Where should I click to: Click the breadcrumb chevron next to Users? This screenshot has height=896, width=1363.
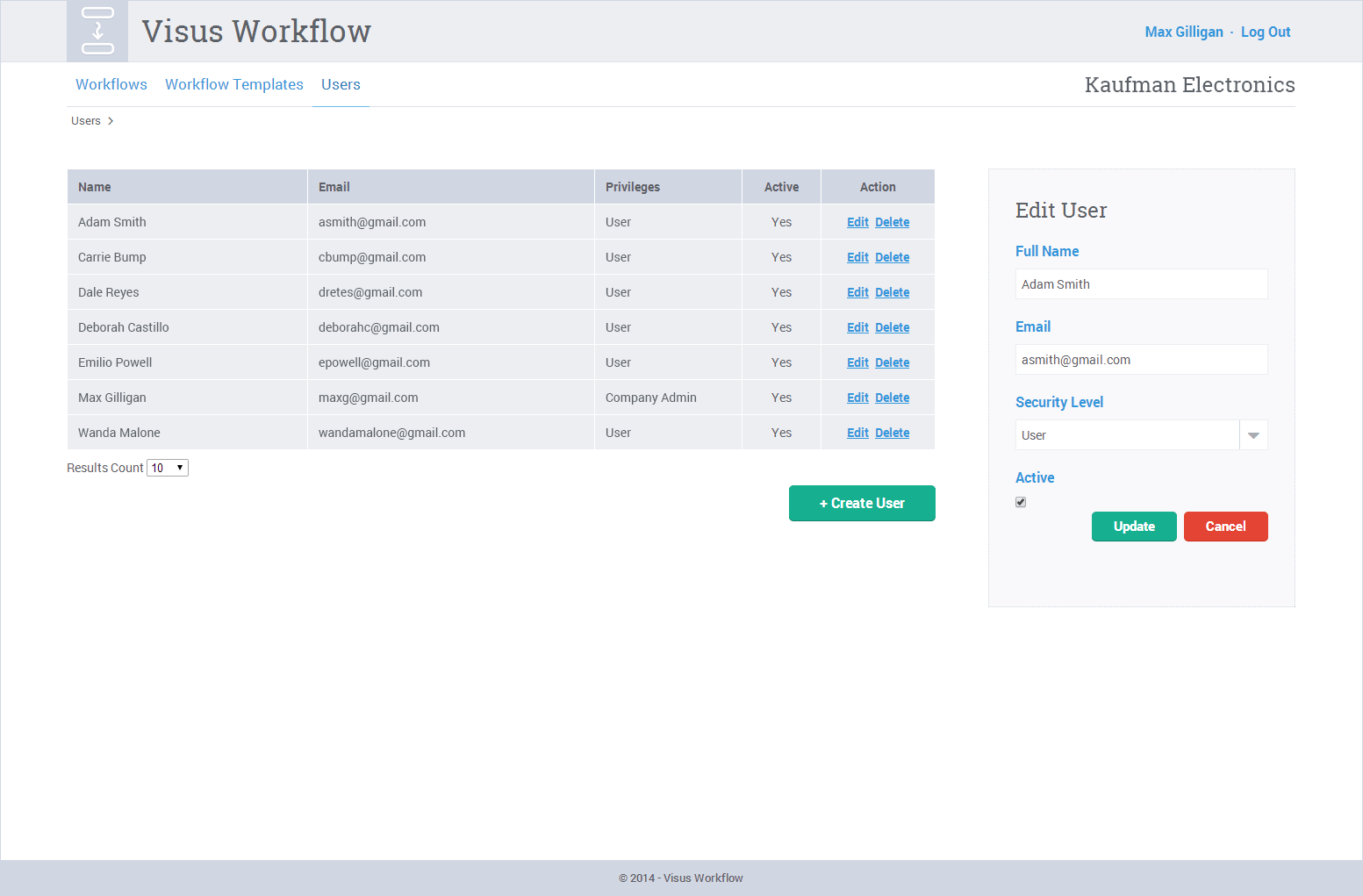tap(111, 121)
